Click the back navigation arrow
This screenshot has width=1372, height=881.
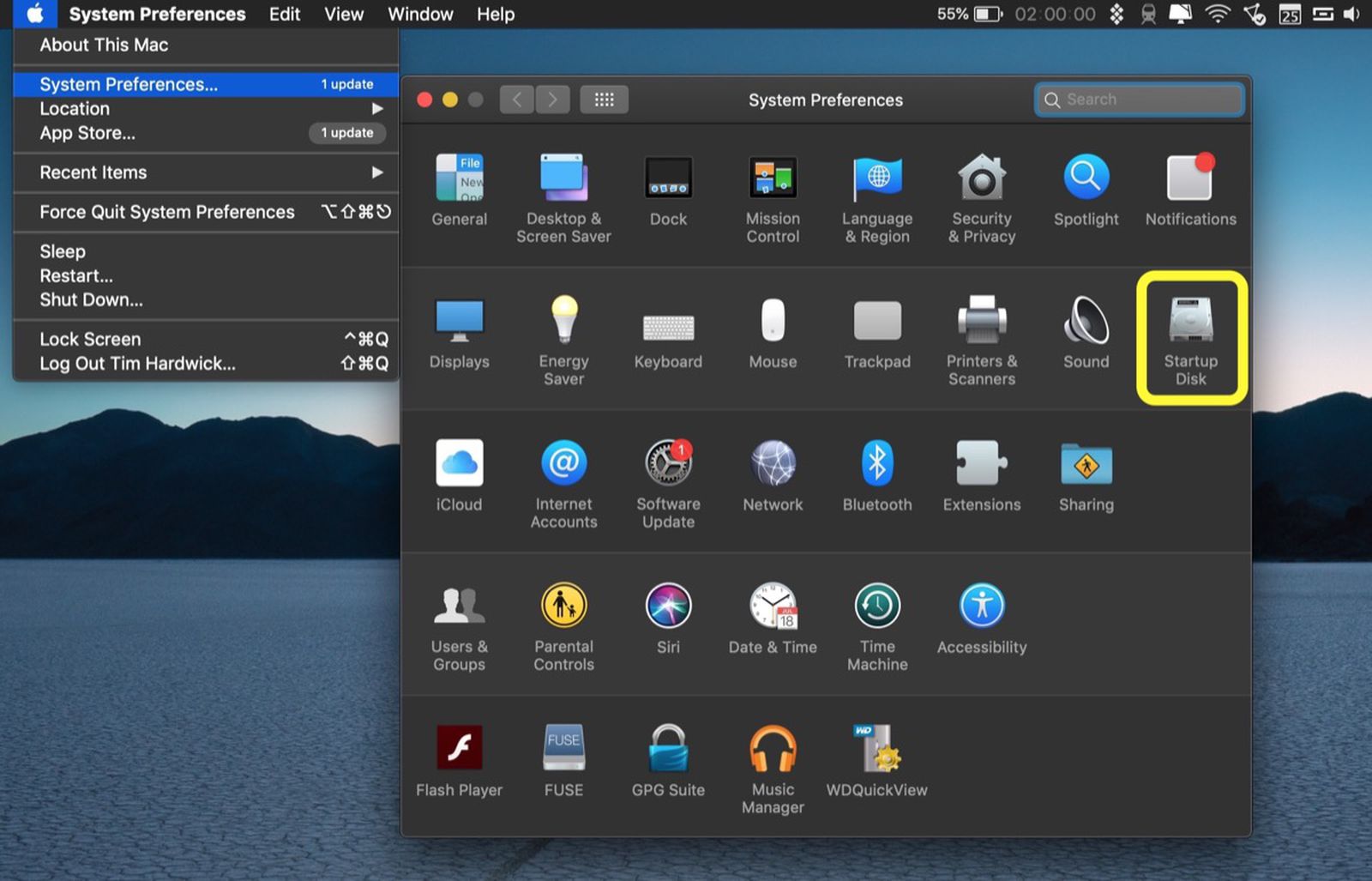515,99
